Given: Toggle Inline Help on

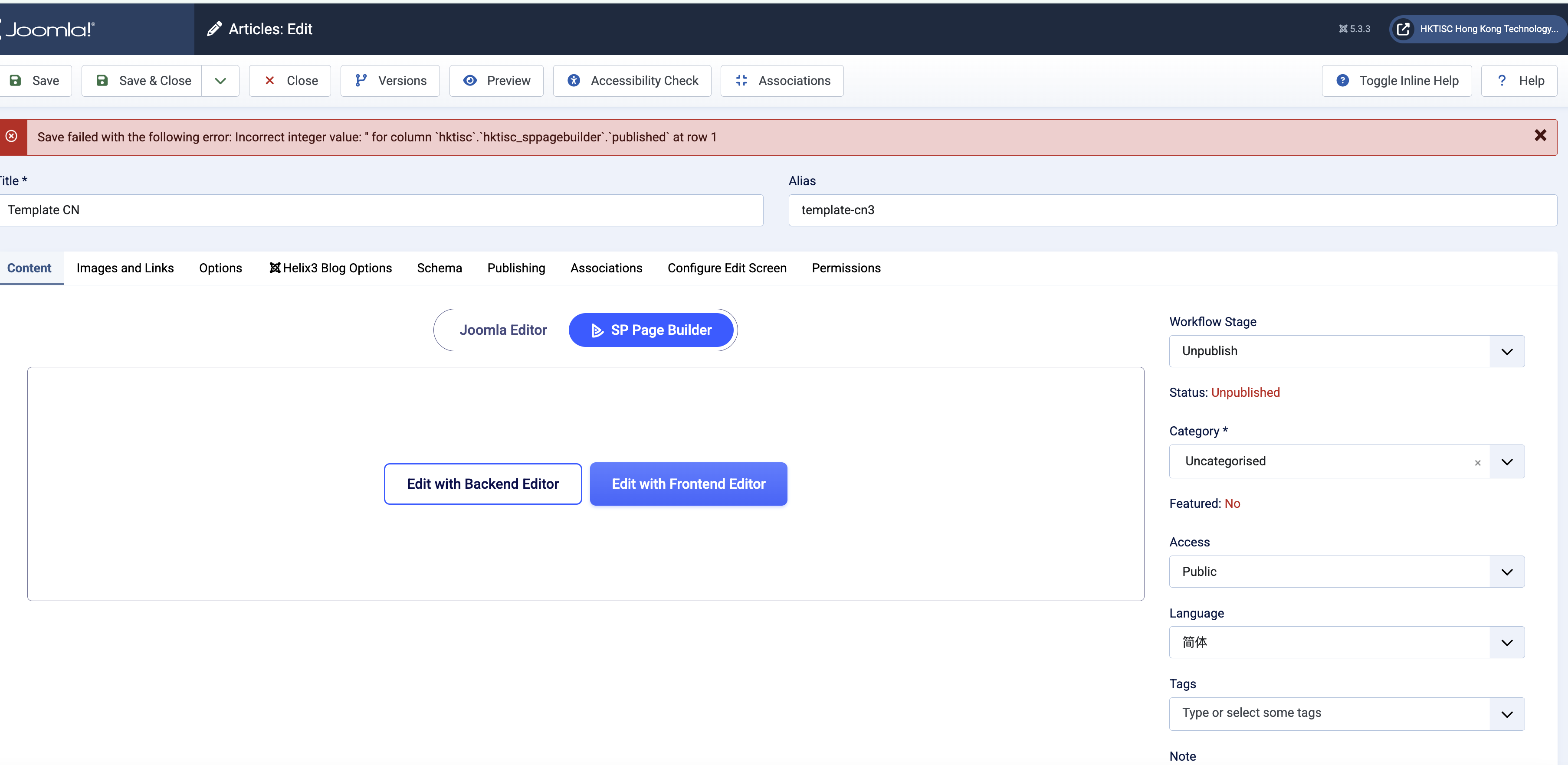Looking at the screenshot, I should pos(1396,81).
